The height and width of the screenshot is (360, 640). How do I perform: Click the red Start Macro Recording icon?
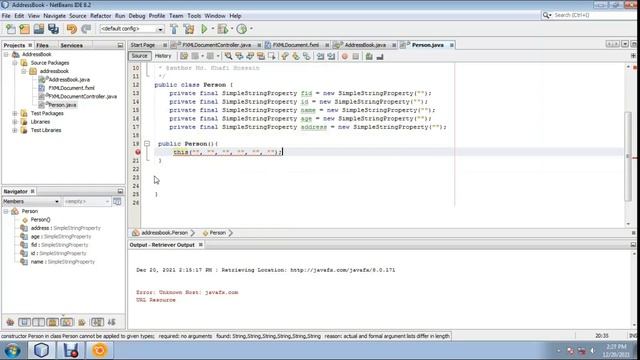coord(345,56)
